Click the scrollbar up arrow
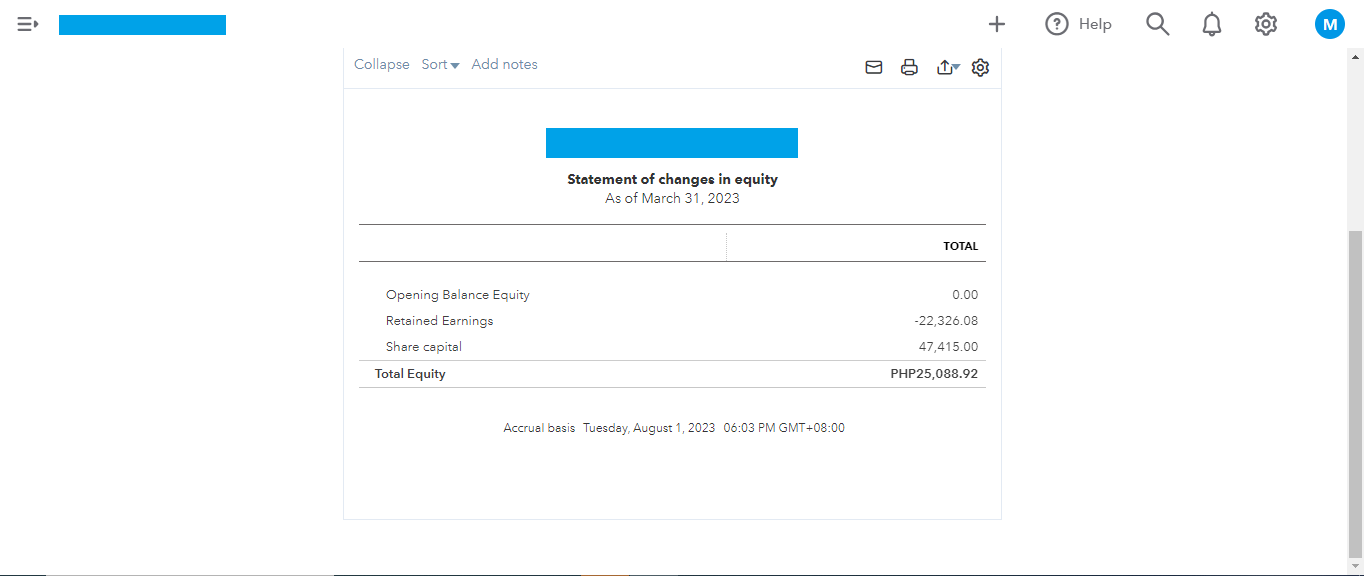Screen dimensions: 1364x576 1355,55
